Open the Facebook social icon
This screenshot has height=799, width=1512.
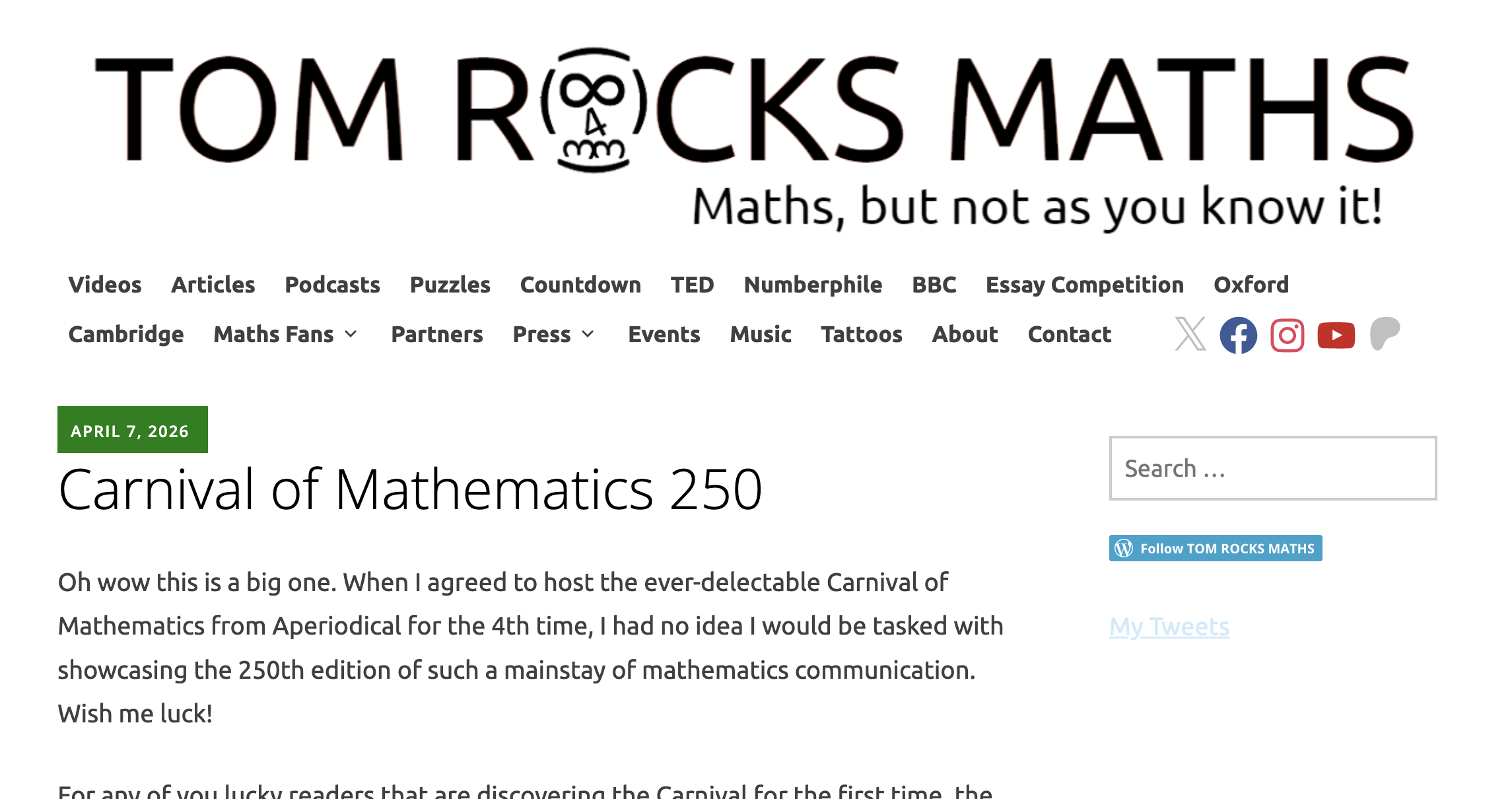click(x=1238, y=335)
